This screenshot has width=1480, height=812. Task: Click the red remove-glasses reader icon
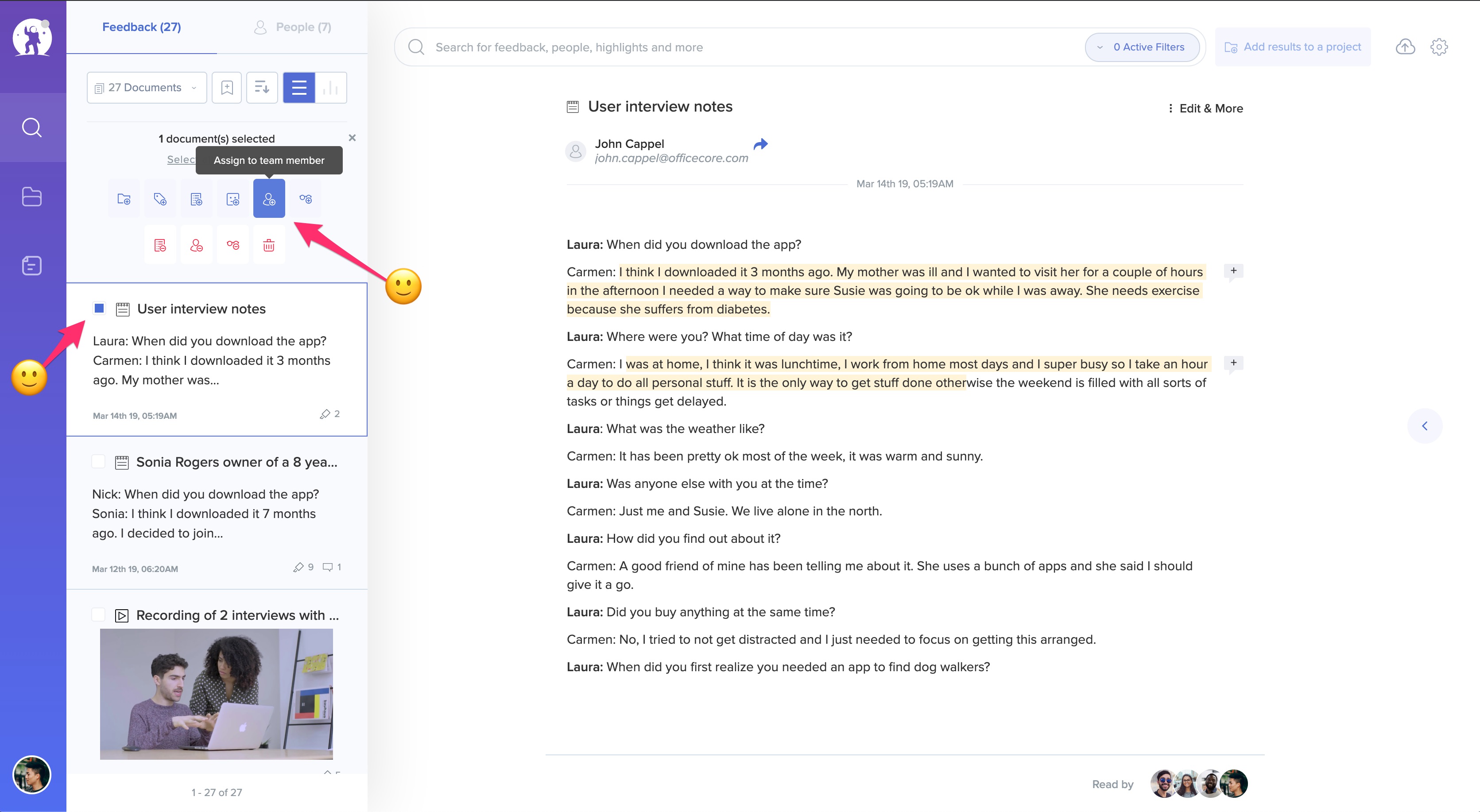click(232, 245)
